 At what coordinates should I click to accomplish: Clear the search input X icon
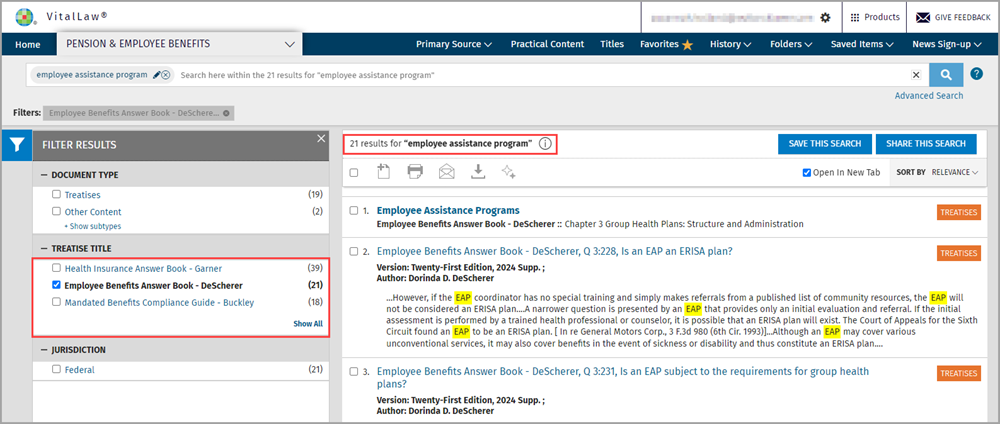(916, 75)
